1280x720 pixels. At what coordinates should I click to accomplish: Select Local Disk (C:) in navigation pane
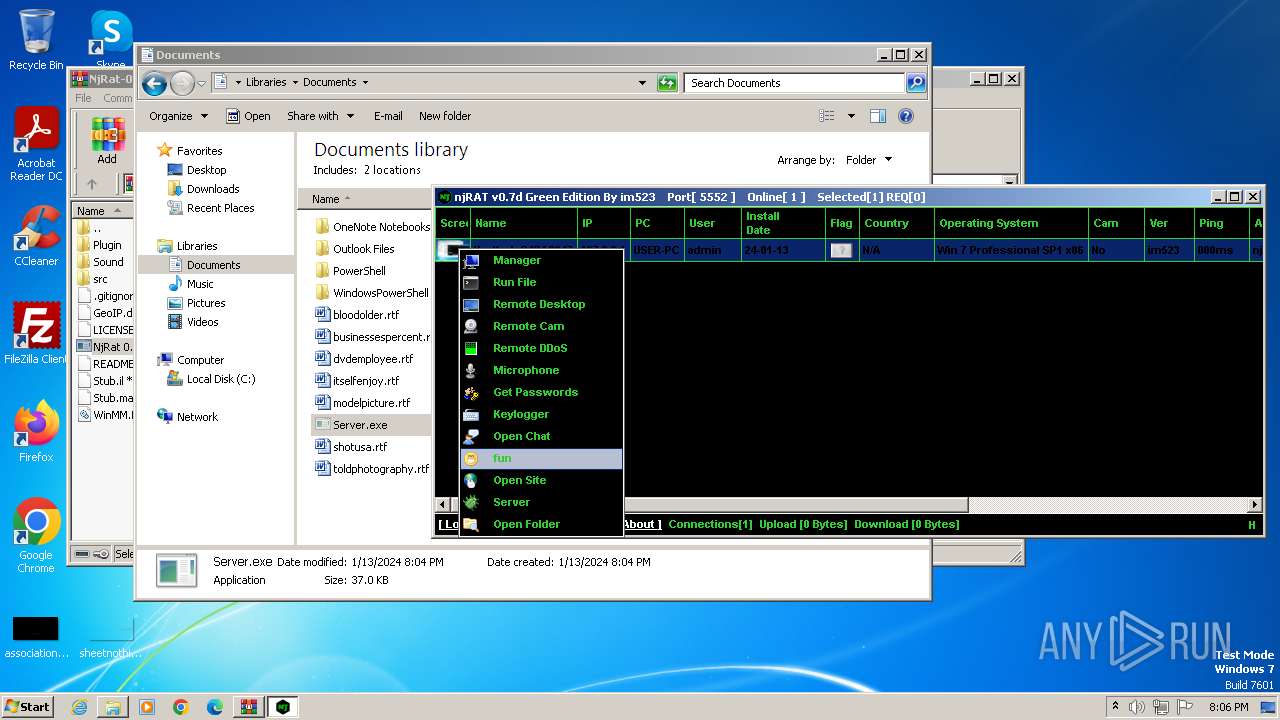[x=221, y=379]
